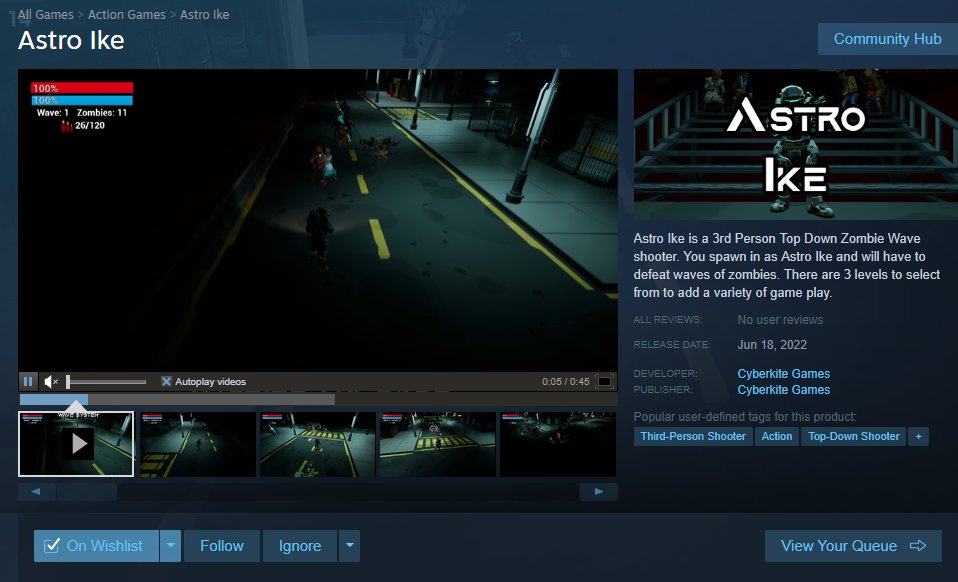The image size is (958, 582).
Task: Open Cyberkite Games publisher link
Action: pyautogui.click(x=784, y=390)
